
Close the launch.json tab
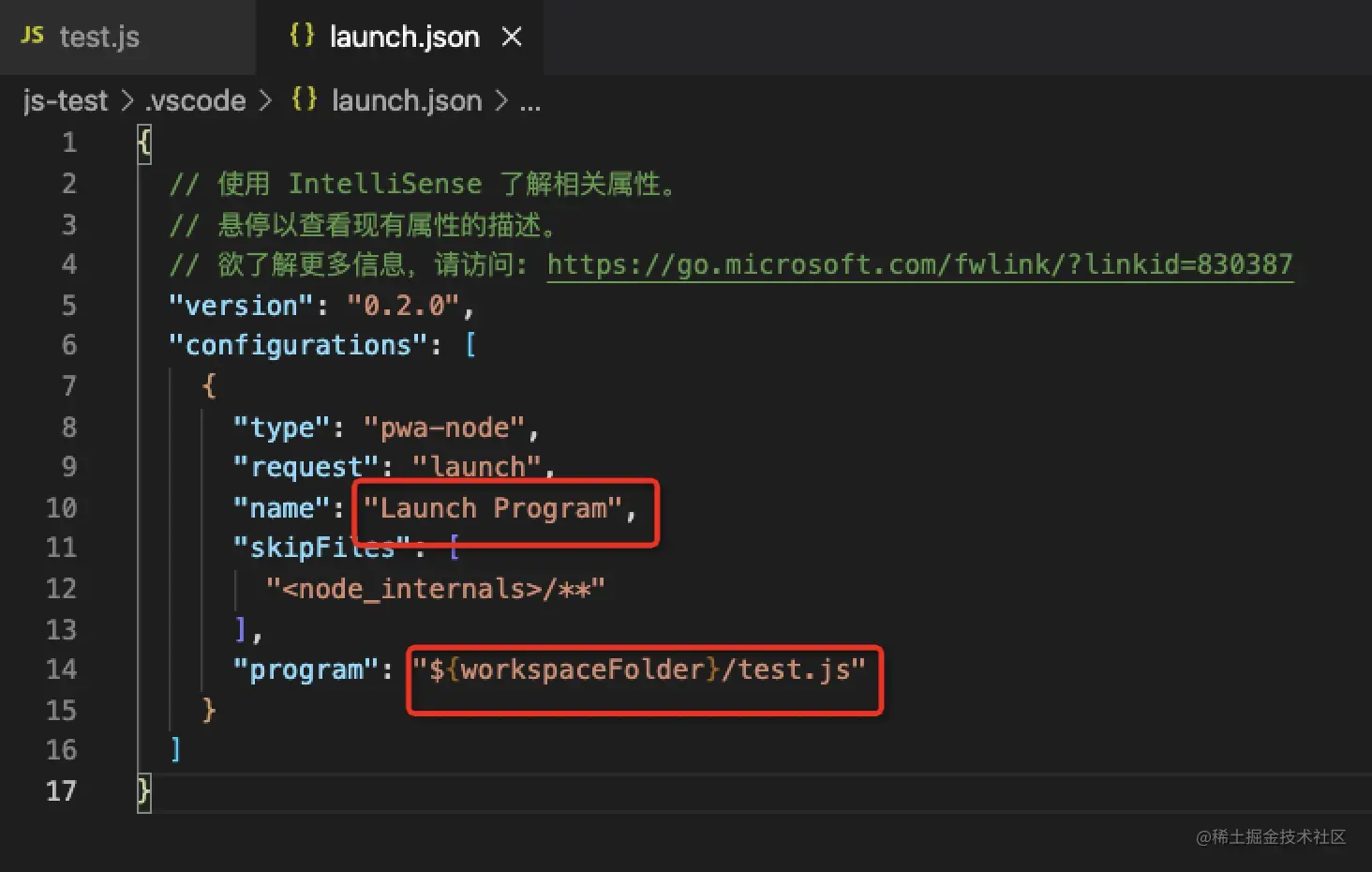[x=512, y=37]
